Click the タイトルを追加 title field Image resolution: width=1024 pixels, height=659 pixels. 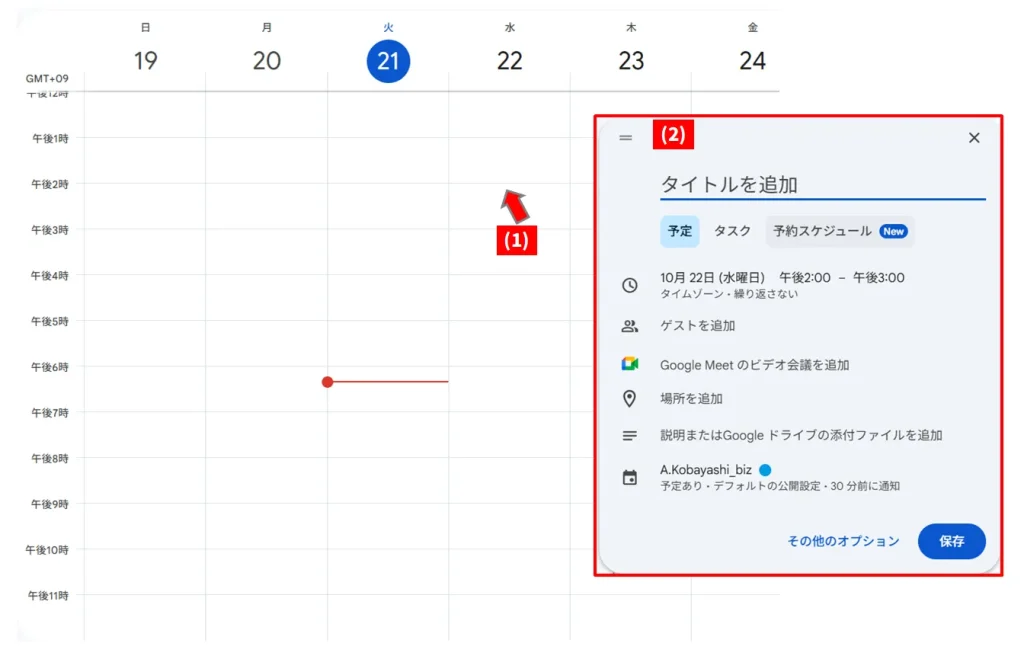pyautogui.click(x=822, y=185)
